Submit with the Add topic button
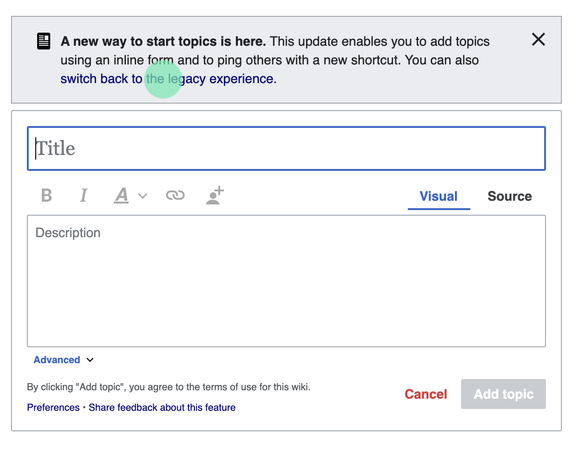Viewport: 571px width, 450px height. click(x=503, y=394)
